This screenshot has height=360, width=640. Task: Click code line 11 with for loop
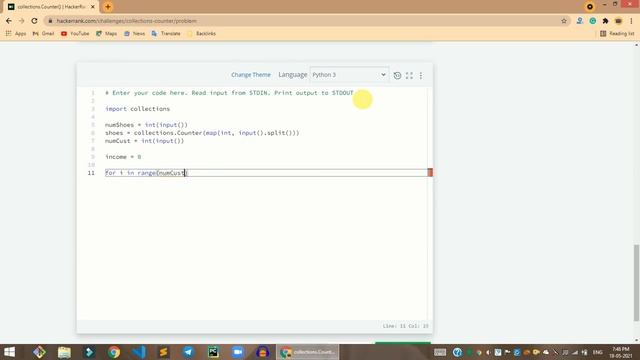[x=266, y=173]
